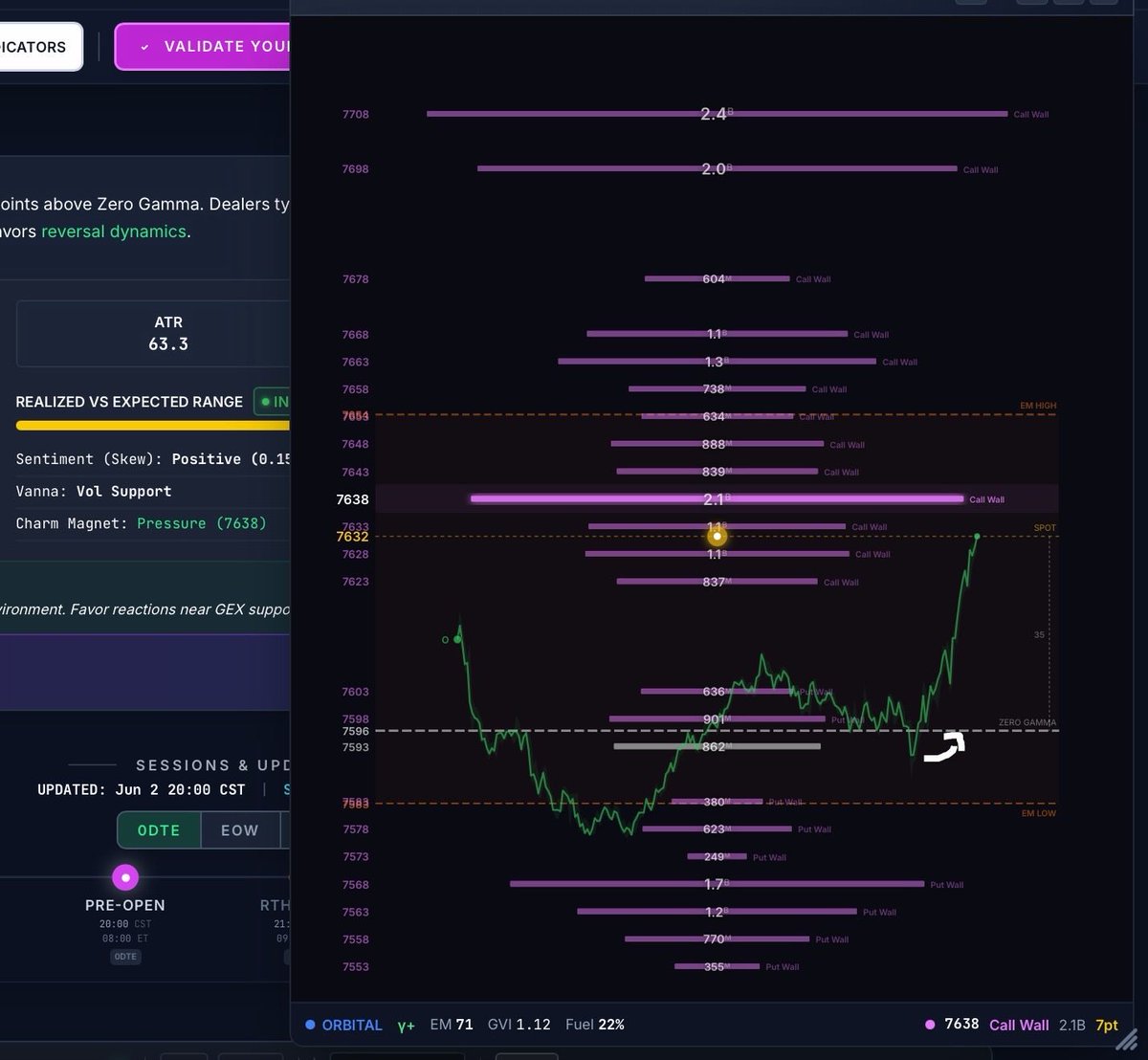Screen dimensions: 1148x1060
Task: Click the 7578 put wall bar (623M)
Action: click(717, 829)
